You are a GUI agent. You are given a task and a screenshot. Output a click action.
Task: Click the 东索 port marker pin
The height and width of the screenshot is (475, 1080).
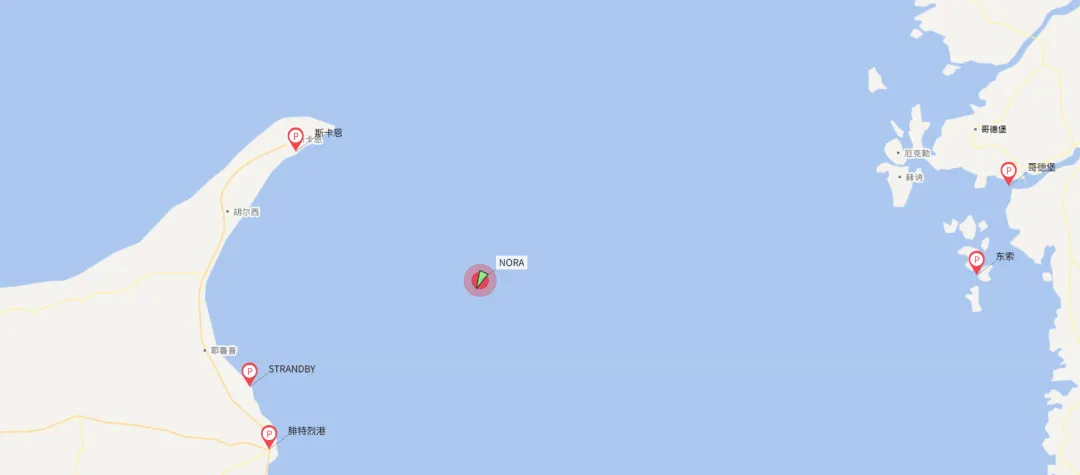[x=976, y=262]
